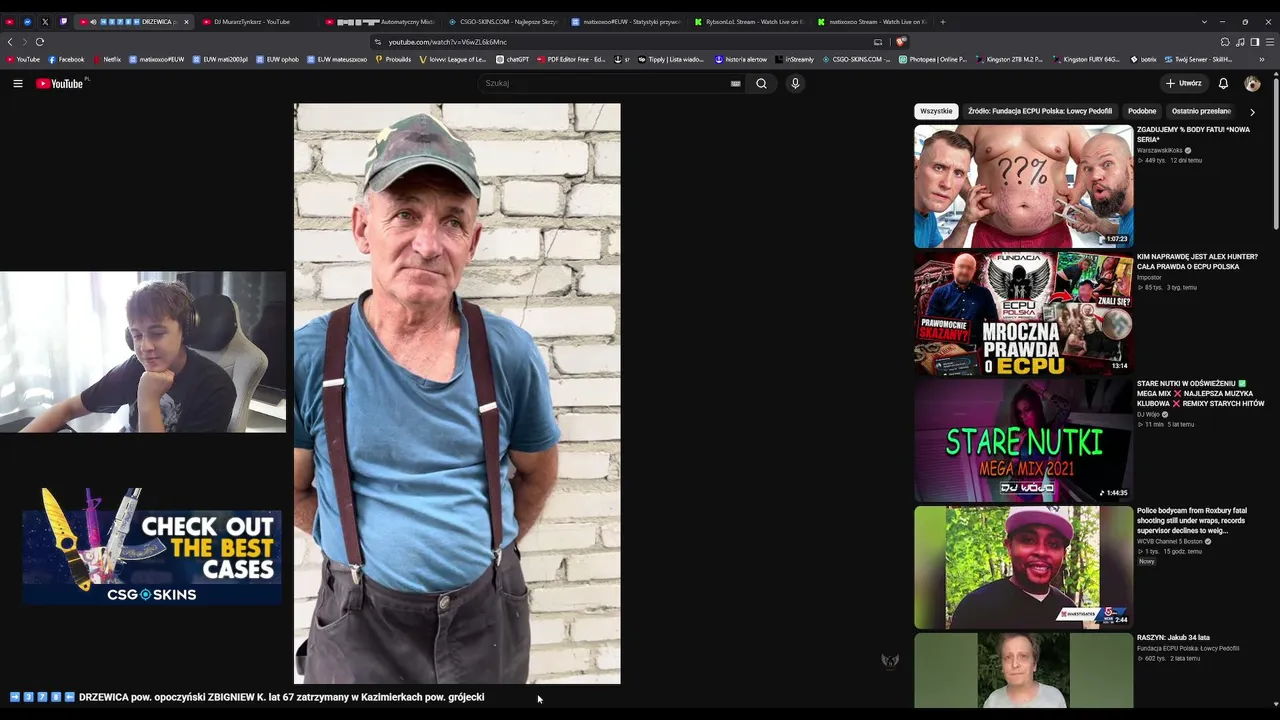
Task: Open the cast icon in the address bar
Action: [878, 42]
